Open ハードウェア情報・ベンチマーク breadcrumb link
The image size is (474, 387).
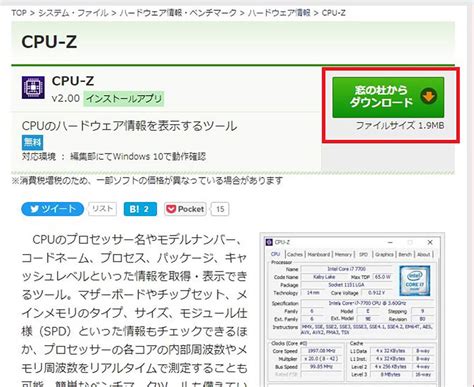178,13
